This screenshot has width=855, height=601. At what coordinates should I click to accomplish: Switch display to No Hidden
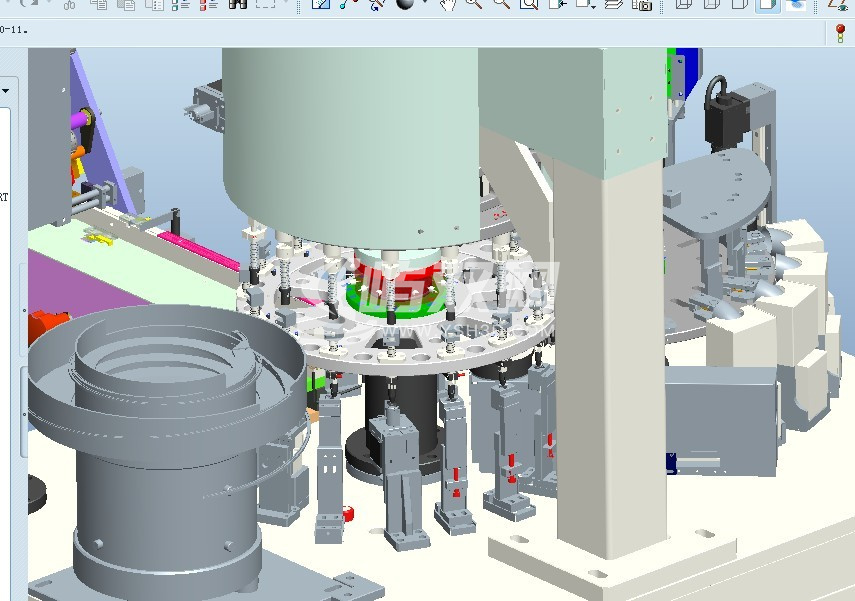click(739, 4)
